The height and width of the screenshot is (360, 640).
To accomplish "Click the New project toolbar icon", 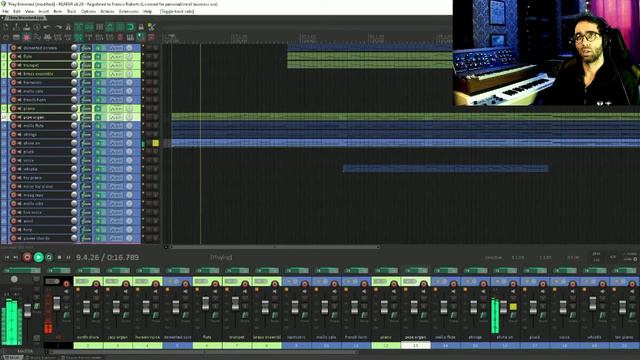I will pos(6,27).
